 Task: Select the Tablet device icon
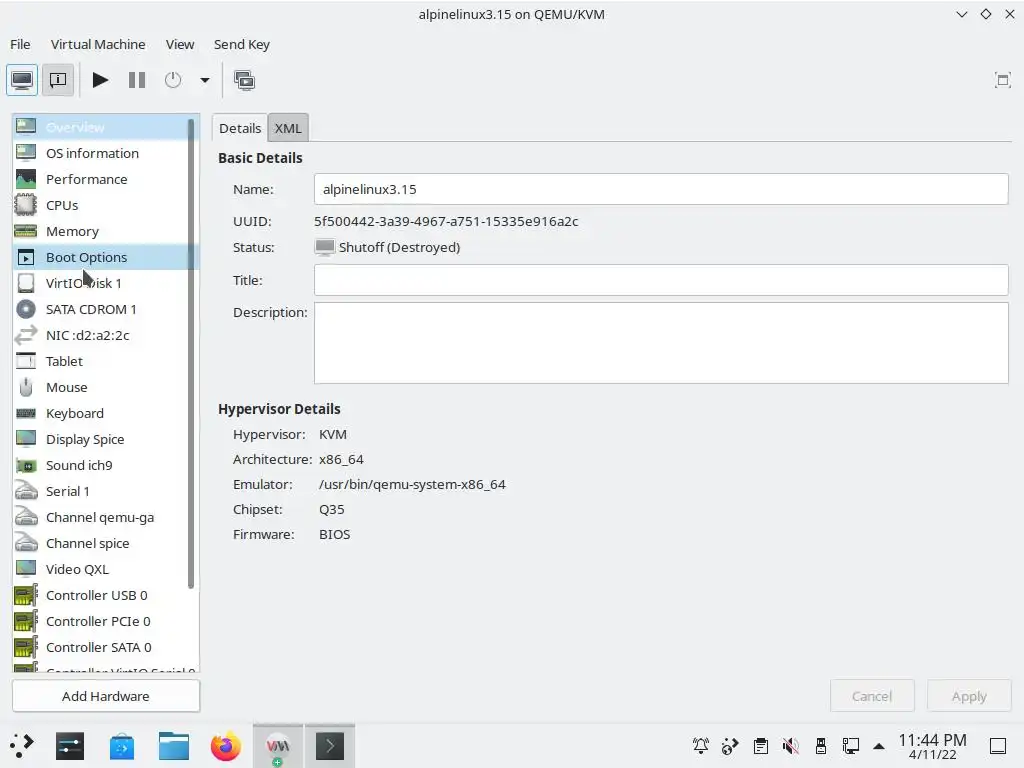pos(26,361)
